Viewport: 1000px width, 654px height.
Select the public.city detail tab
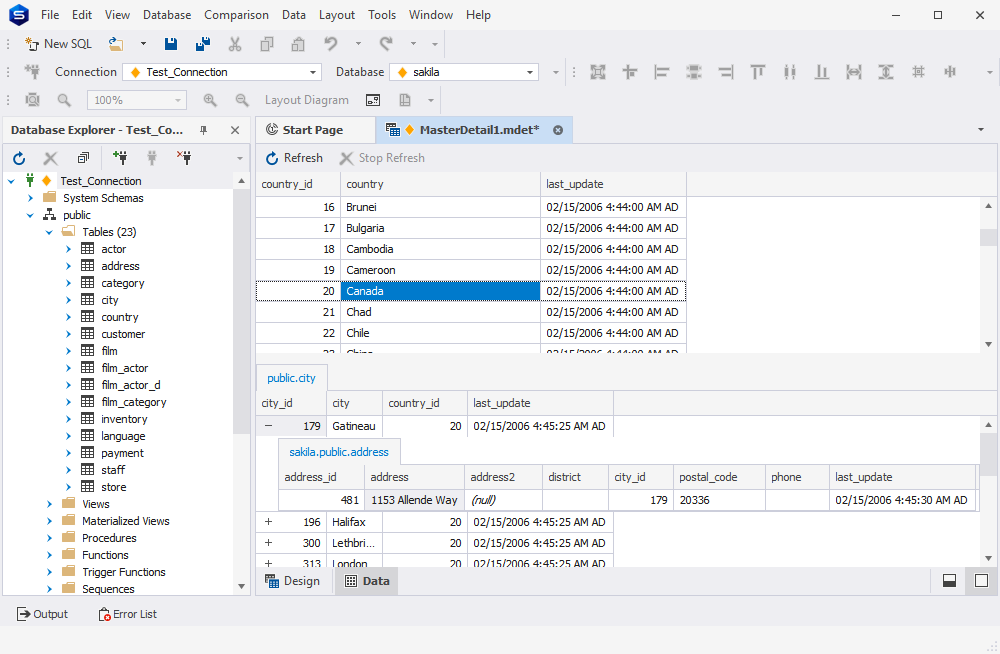coord(291,378)
